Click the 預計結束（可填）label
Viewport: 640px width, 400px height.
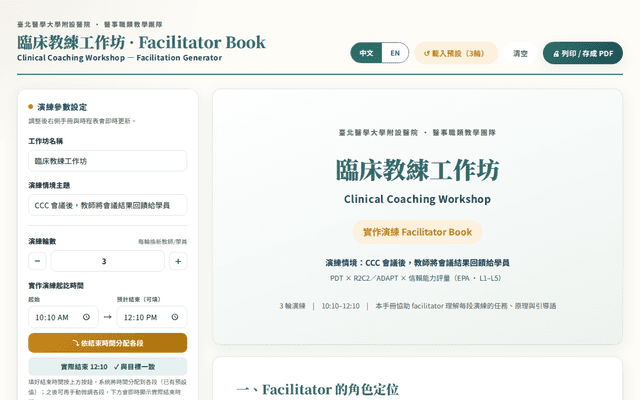(x=139, y=299)
